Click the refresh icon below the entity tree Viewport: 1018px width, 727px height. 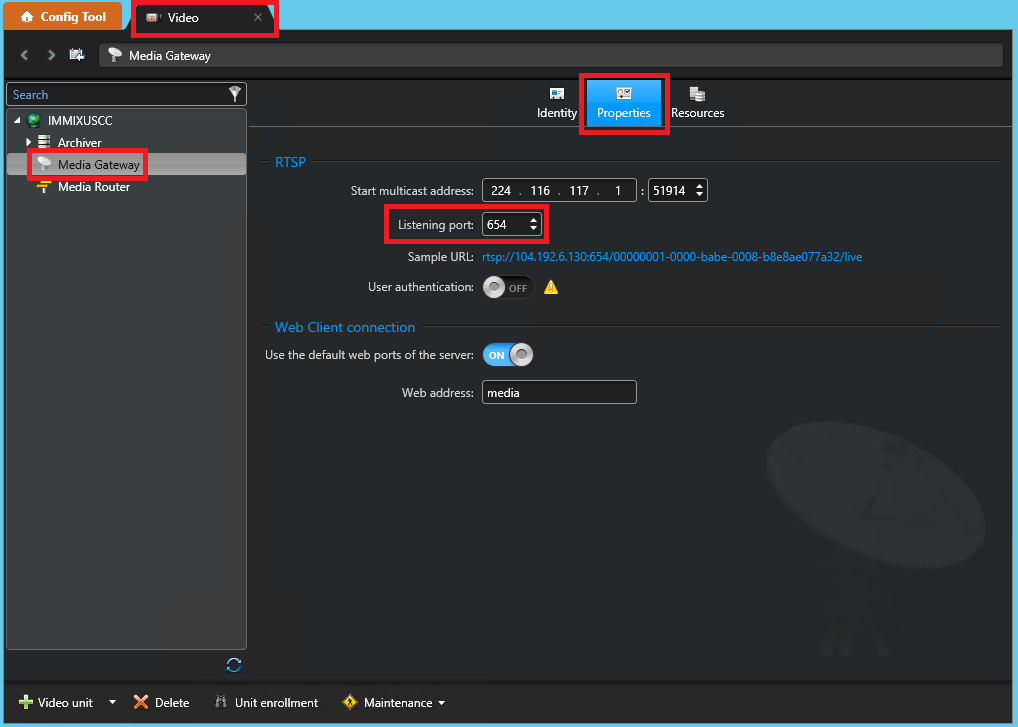point(234,665)
